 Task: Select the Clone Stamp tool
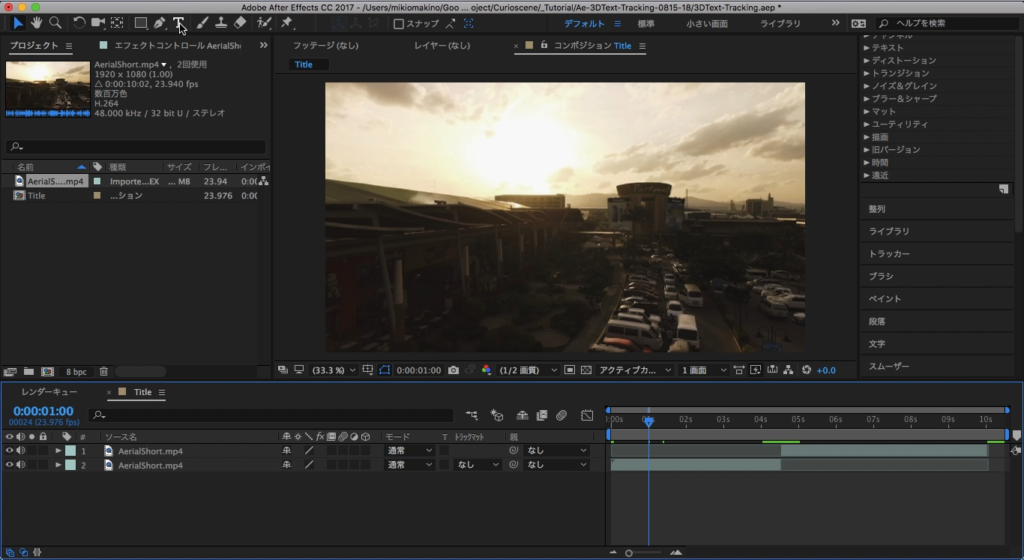pyautogui.click(x=220, y=23)
